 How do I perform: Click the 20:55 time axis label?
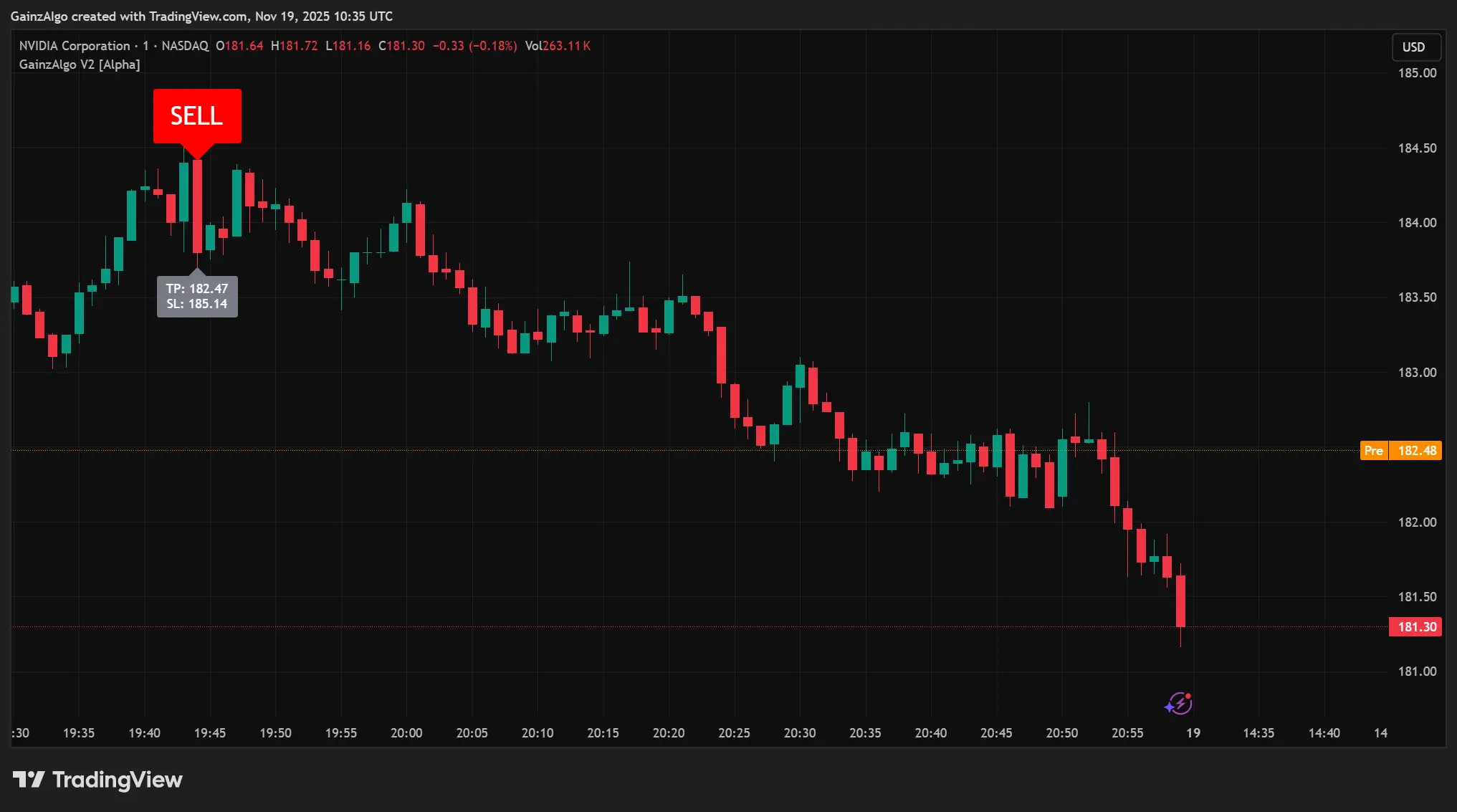point(1127,733)
